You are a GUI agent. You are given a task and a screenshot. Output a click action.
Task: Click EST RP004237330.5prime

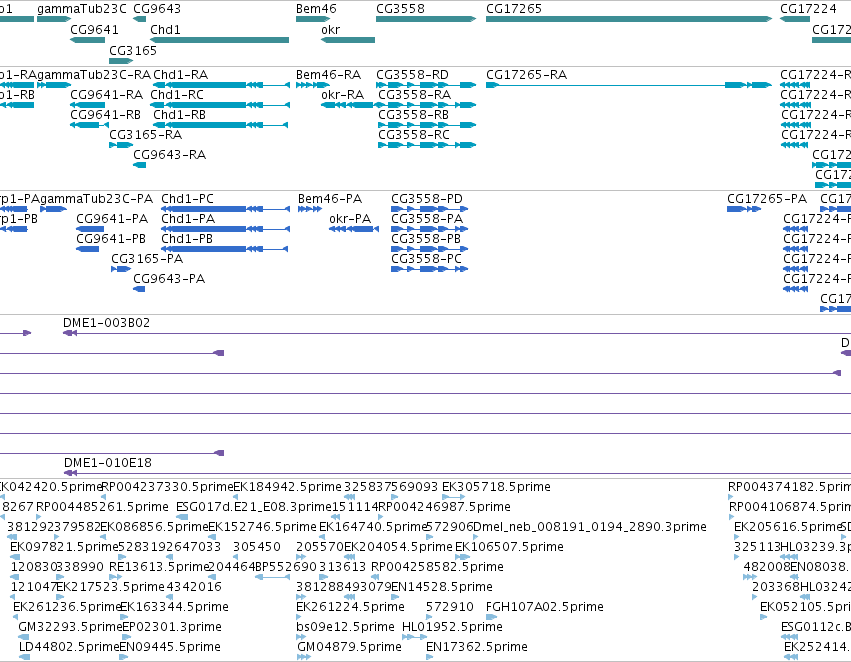point(167,487)
